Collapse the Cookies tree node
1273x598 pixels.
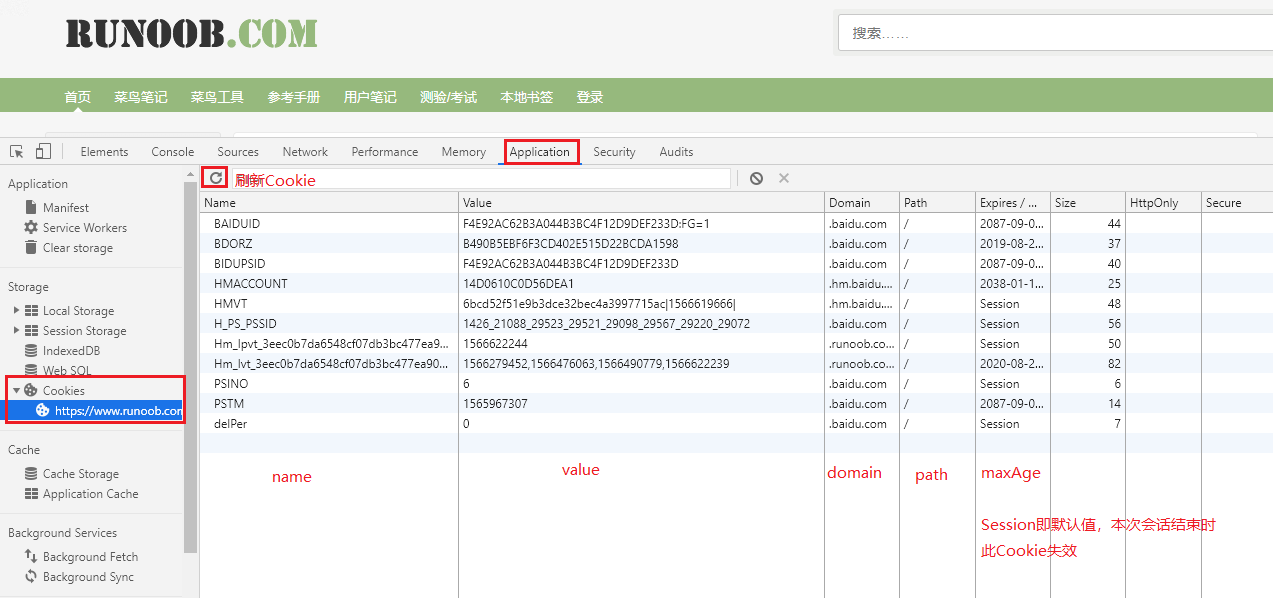pyautogui.click(x=16, y=390)
